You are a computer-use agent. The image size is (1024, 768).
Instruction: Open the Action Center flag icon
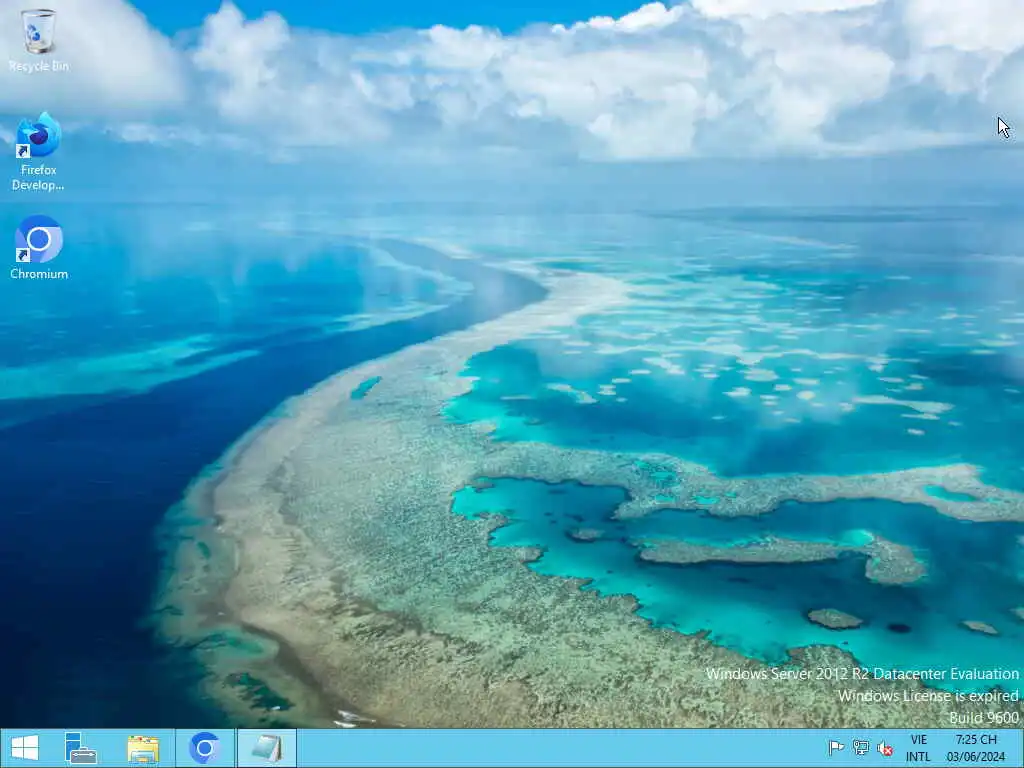point(836,748)
